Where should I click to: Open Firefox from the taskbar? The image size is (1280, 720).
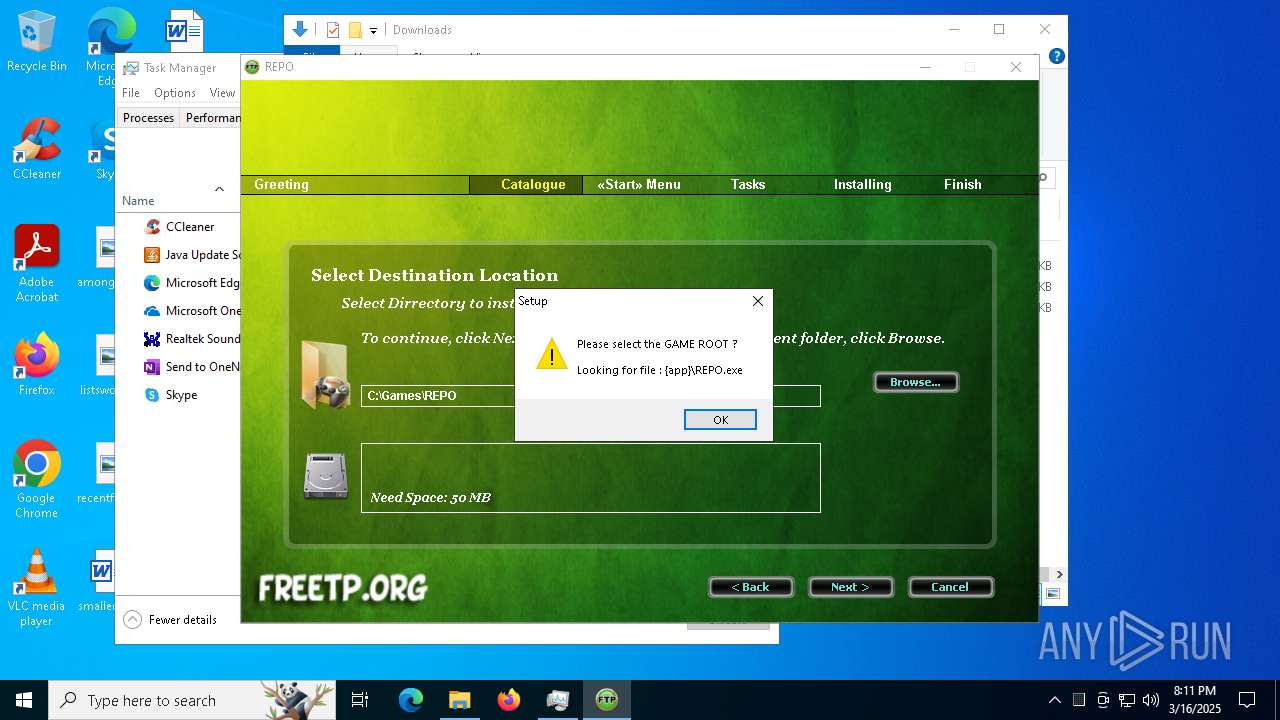tap(508, 700)
